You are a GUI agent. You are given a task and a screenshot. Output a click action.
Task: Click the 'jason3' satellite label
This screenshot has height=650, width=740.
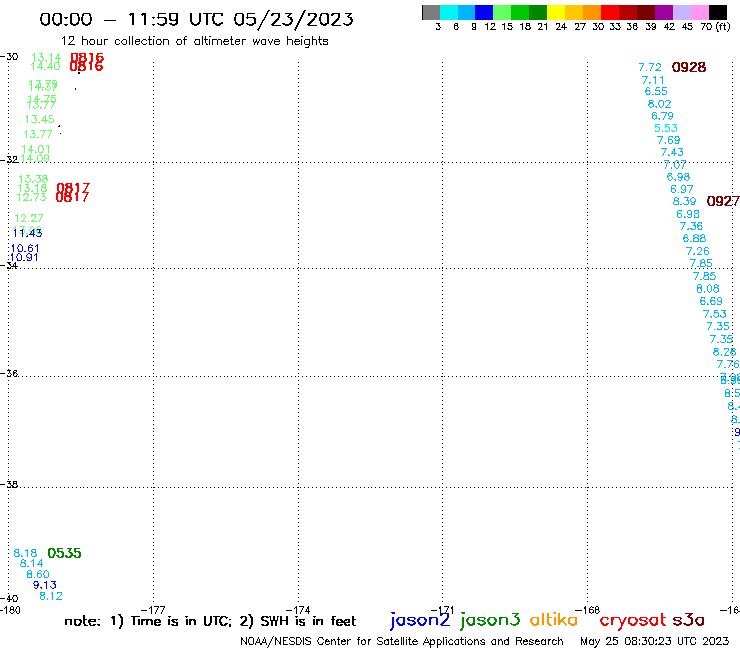[490, 620]
